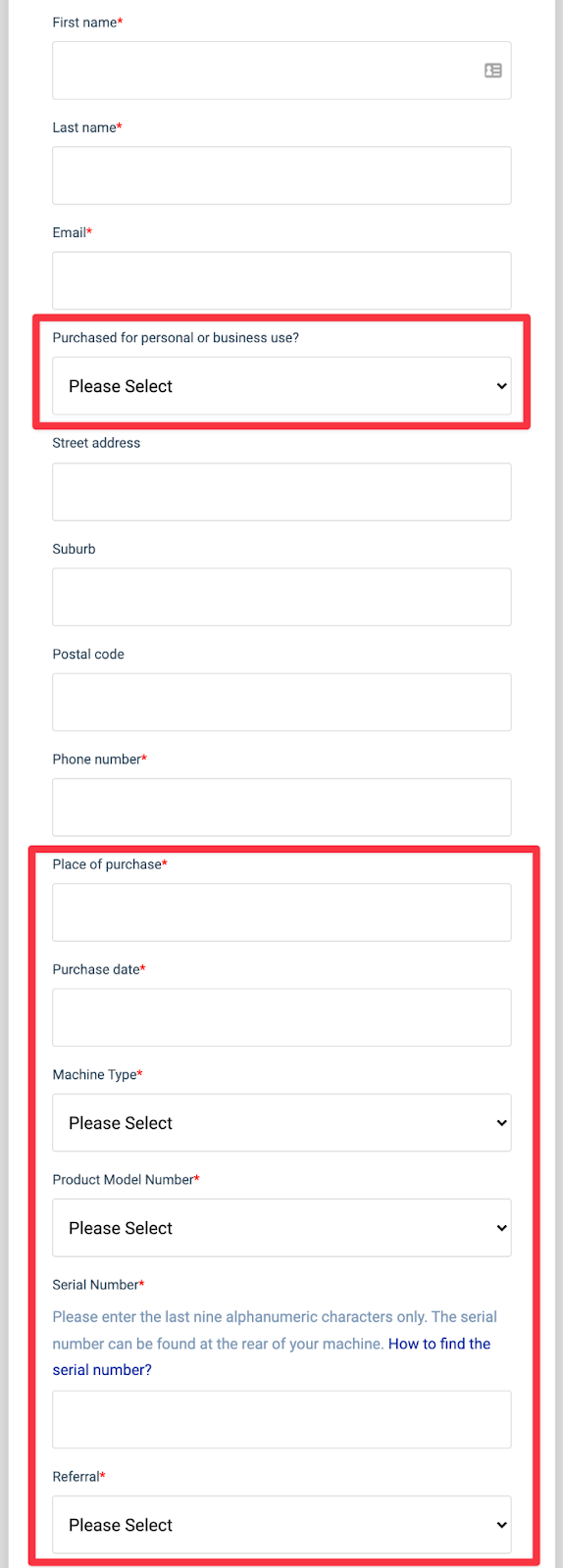Open the 'How to find the serial number?' link

[x=272, y=1356]
